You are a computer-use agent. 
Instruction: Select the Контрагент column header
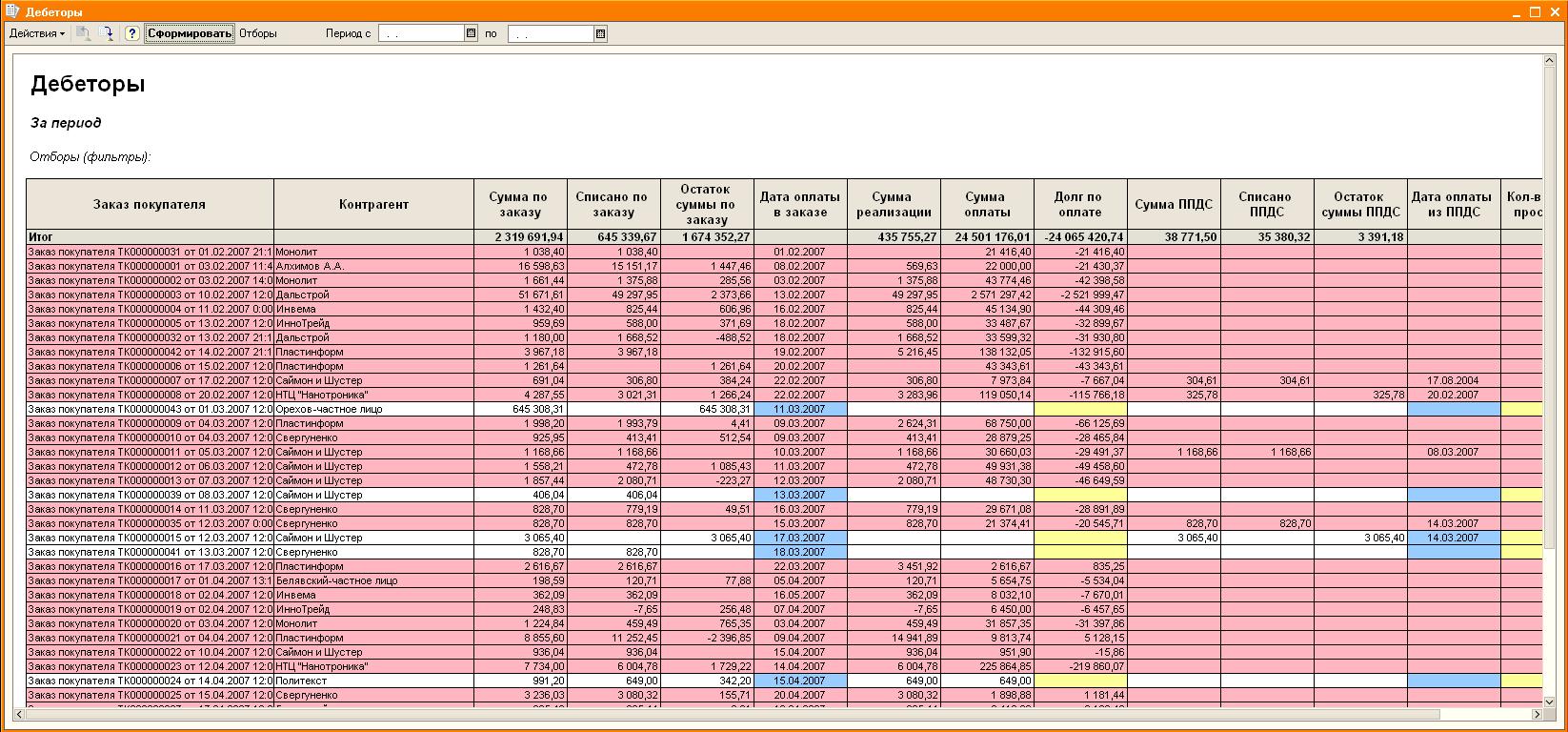[x=373, y=204]
